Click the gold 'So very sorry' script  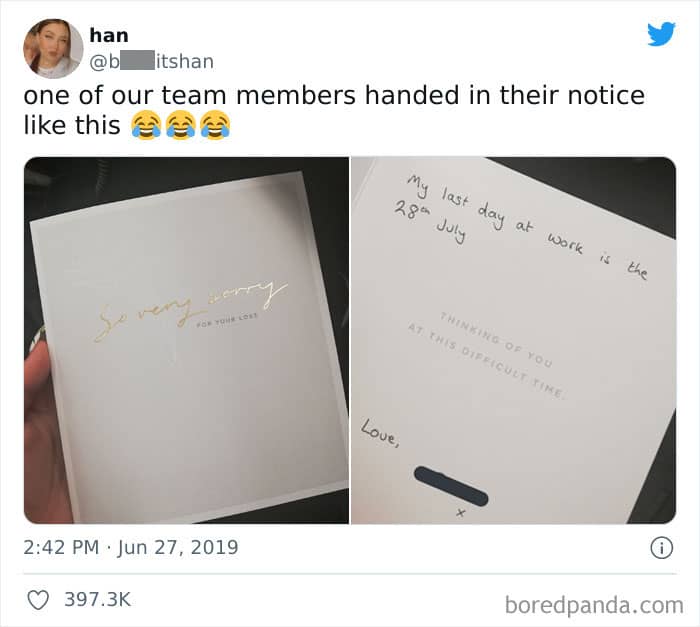click(191, 309)
